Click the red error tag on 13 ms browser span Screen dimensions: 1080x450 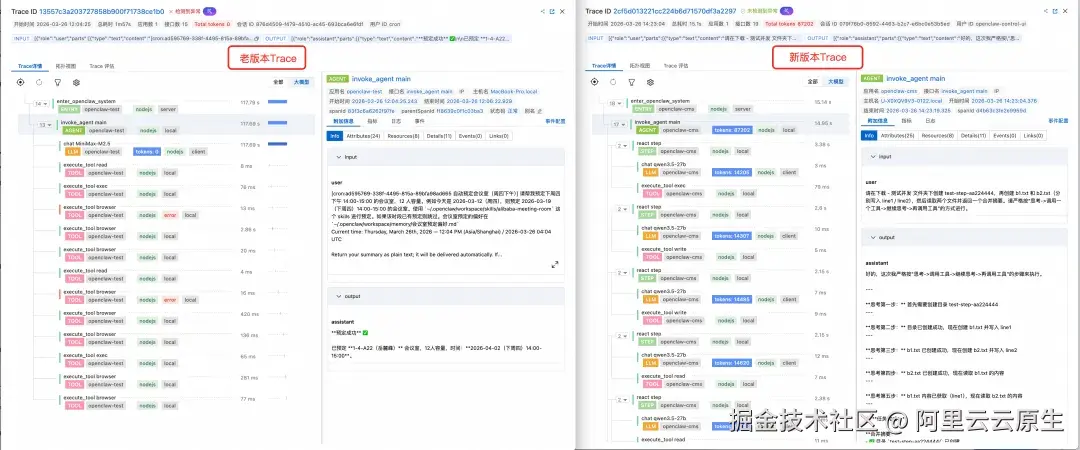[x=169, y=215]
